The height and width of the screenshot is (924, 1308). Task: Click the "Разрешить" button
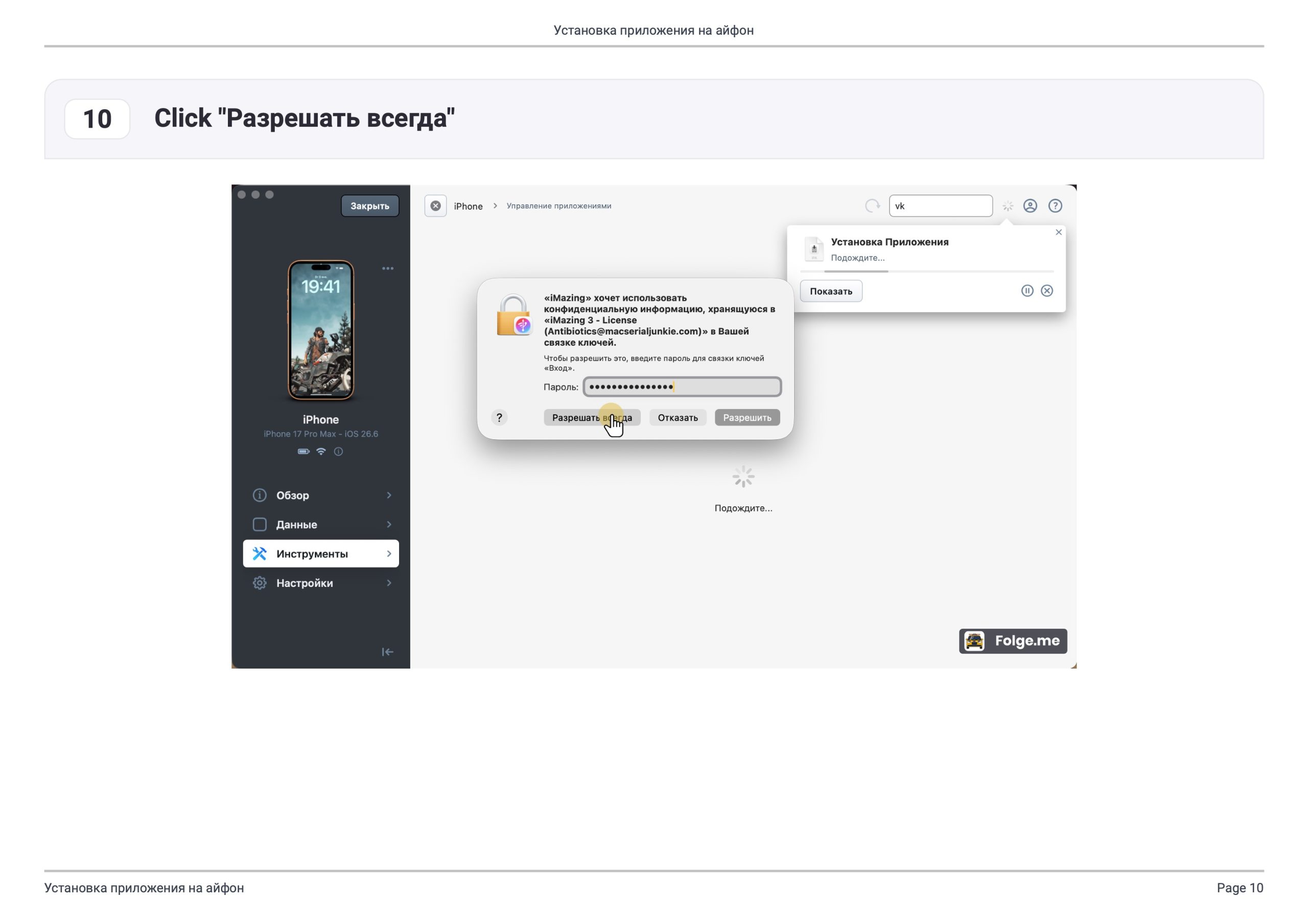[x=747, y=418]
